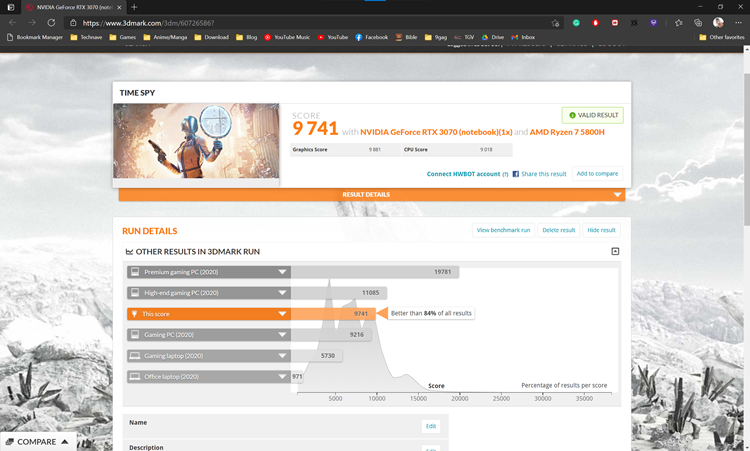Click the CPU Score value 9 018

[x=486, y=150]
